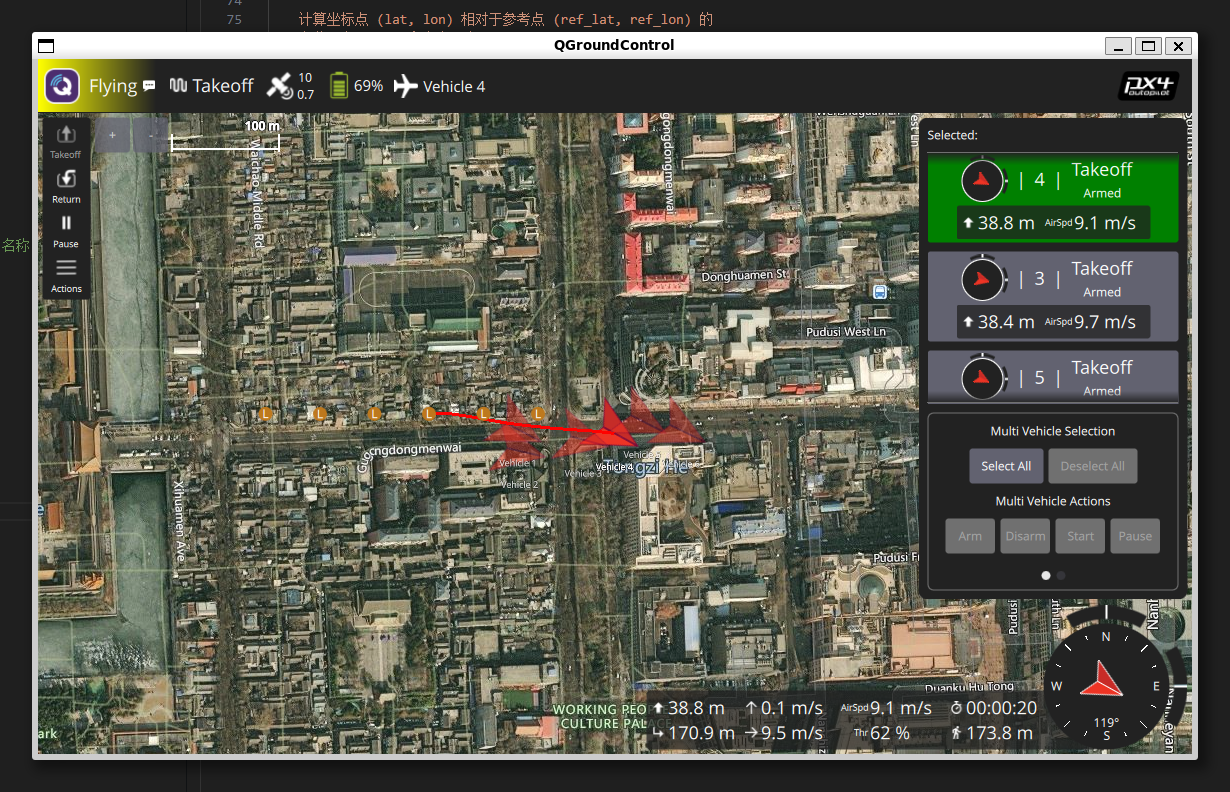Click vehicle 3 attitude compass indicator
Viewport: 1230px width, 792px height.
coord(984,279)
